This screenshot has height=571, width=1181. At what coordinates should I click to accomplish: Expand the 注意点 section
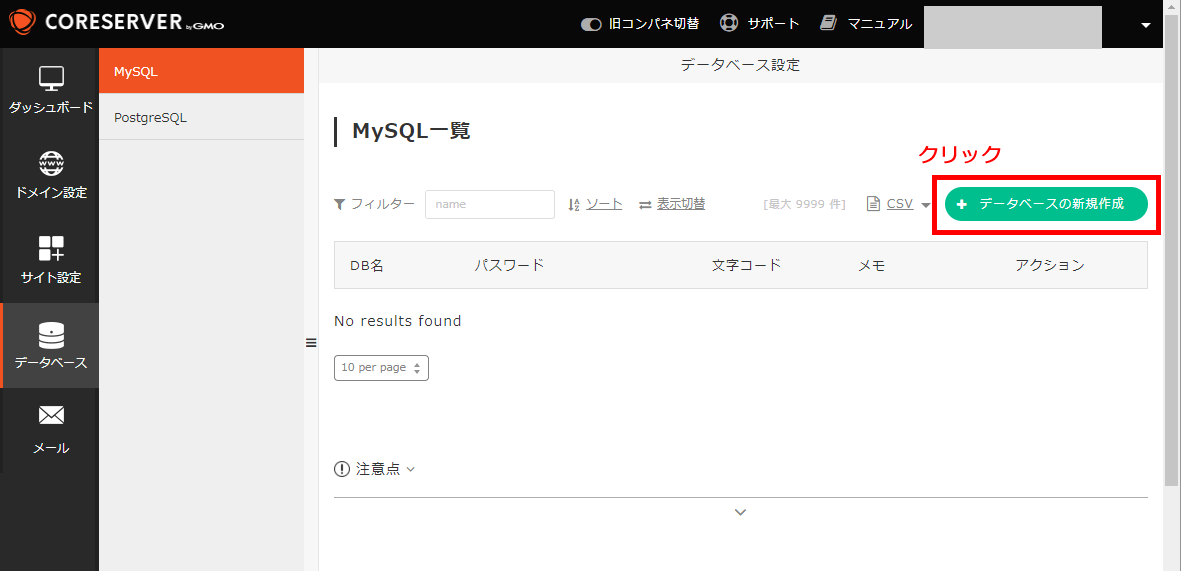[376, 469]
